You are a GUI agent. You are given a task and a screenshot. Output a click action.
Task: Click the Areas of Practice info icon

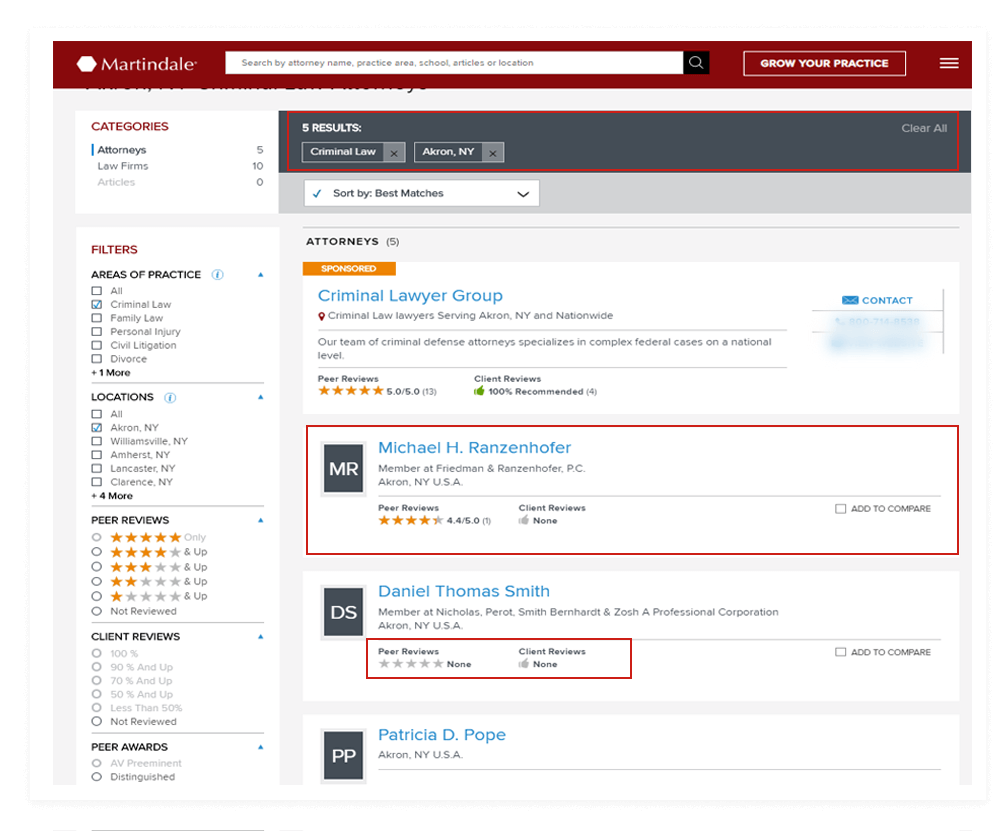coord(218,275)
